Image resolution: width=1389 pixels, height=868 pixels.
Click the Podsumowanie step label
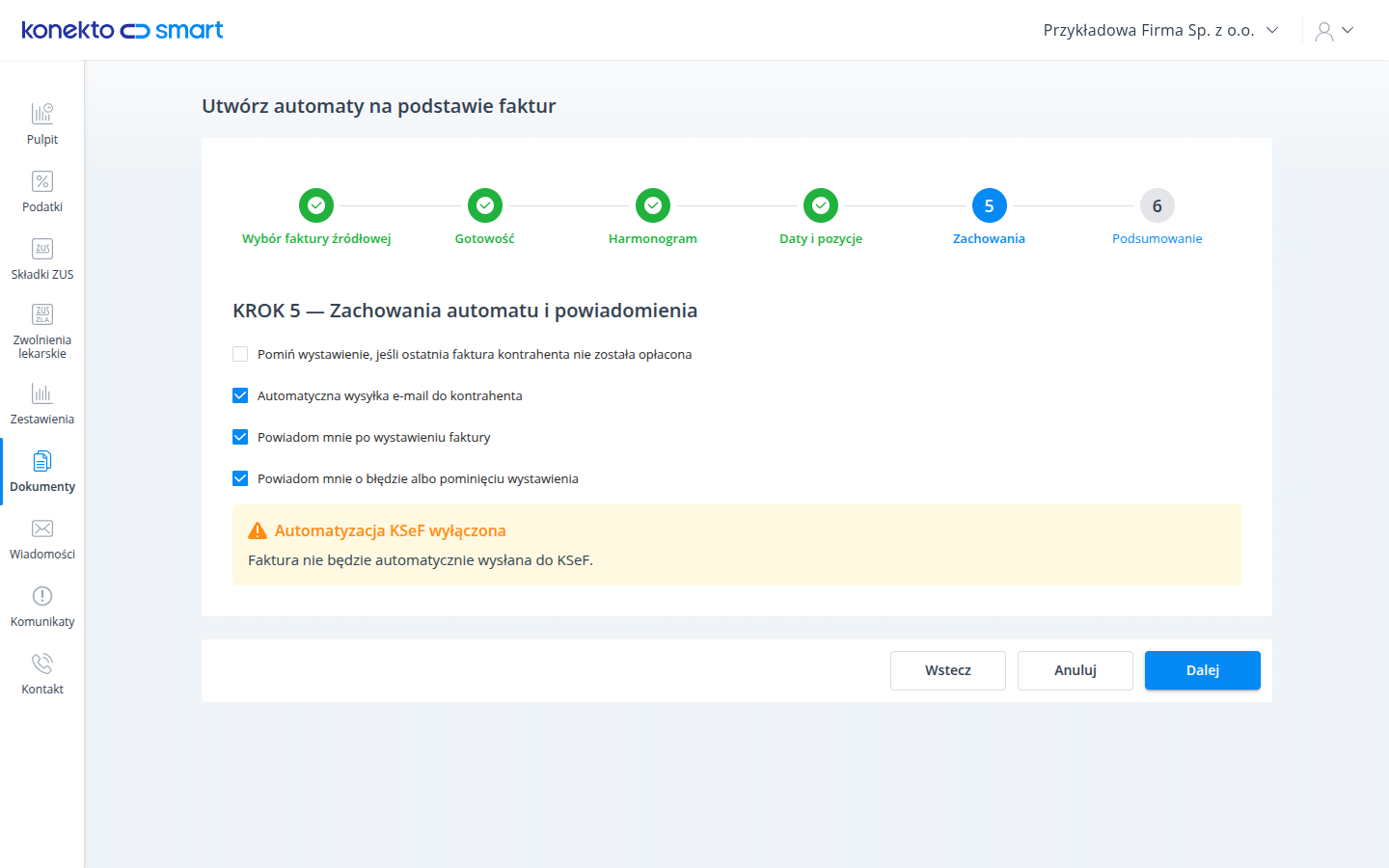pos(1157,239)
